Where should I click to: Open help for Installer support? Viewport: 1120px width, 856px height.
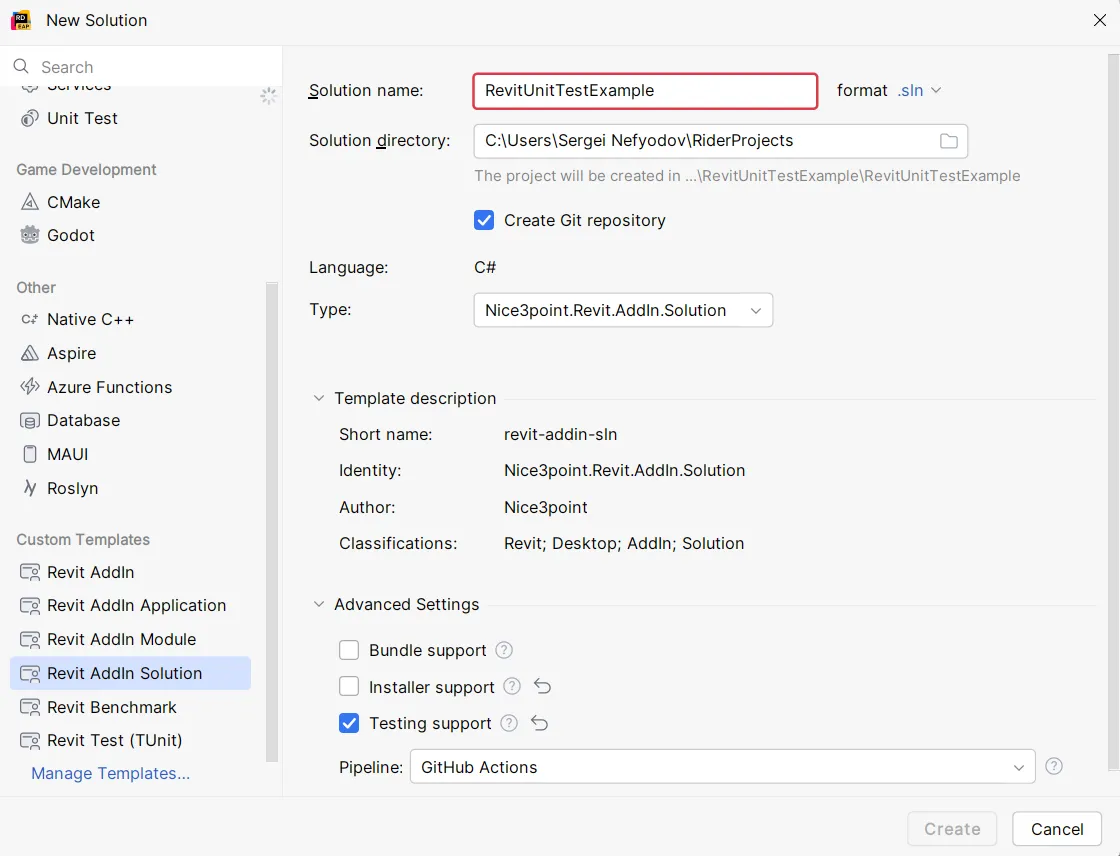pyautogui.click(x=512, y=687)
